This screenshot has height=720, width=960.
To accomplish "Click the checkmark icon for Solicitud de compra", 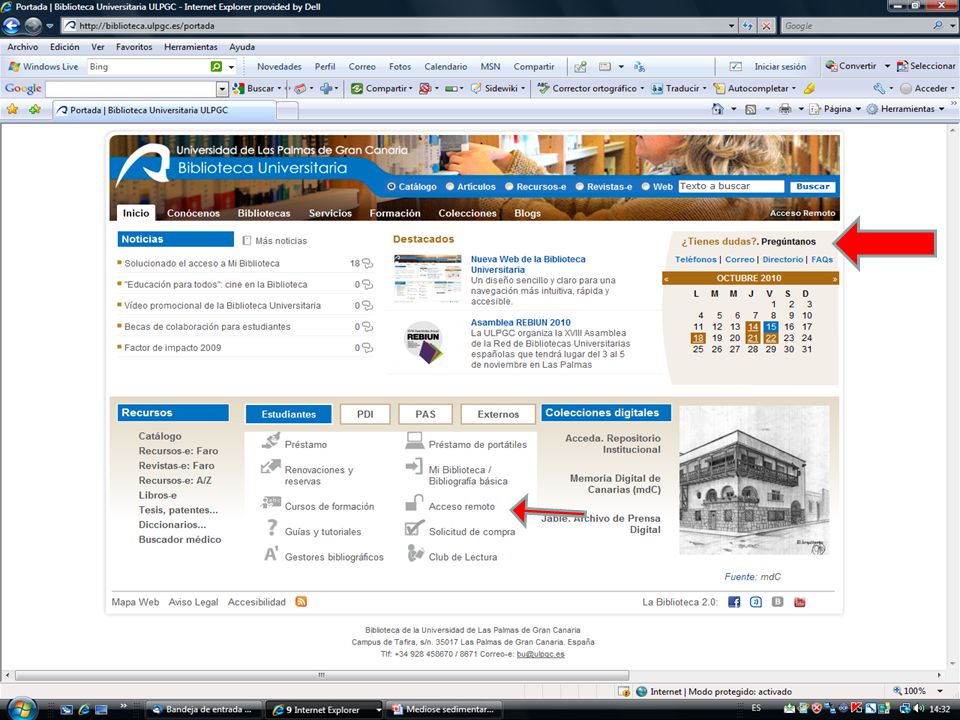I will tap(414, 528).
